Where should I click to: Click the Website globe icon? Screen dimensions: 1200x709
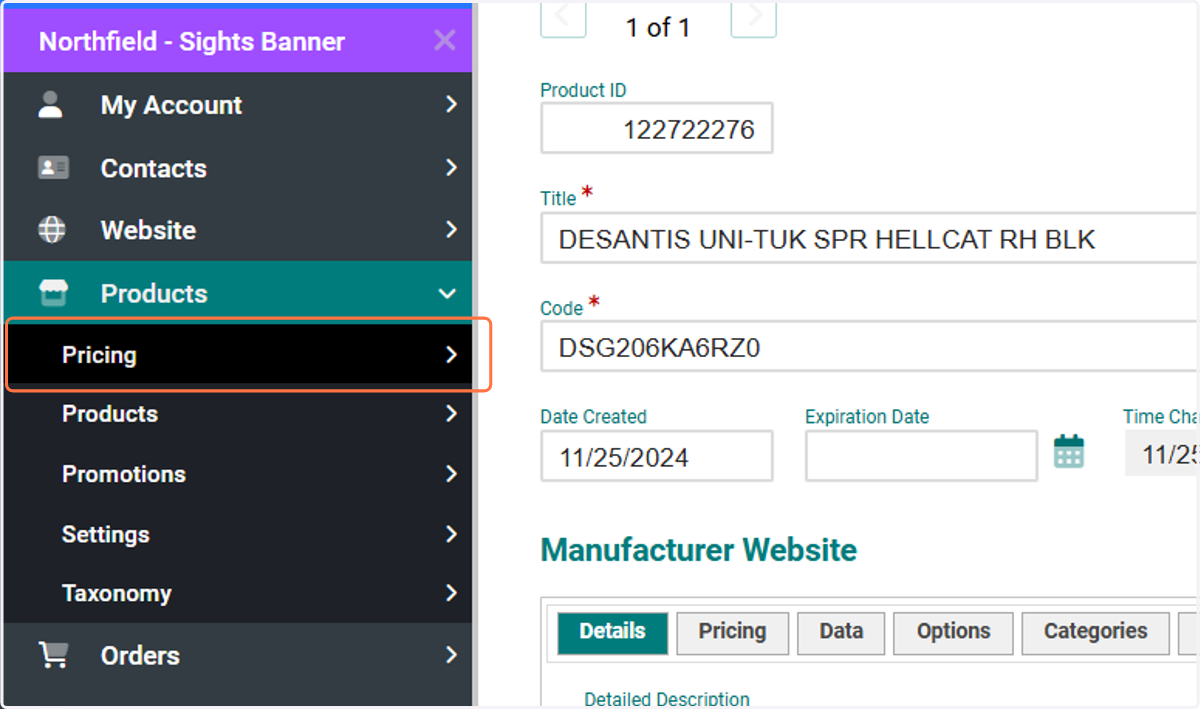click(x=51, y=230)
